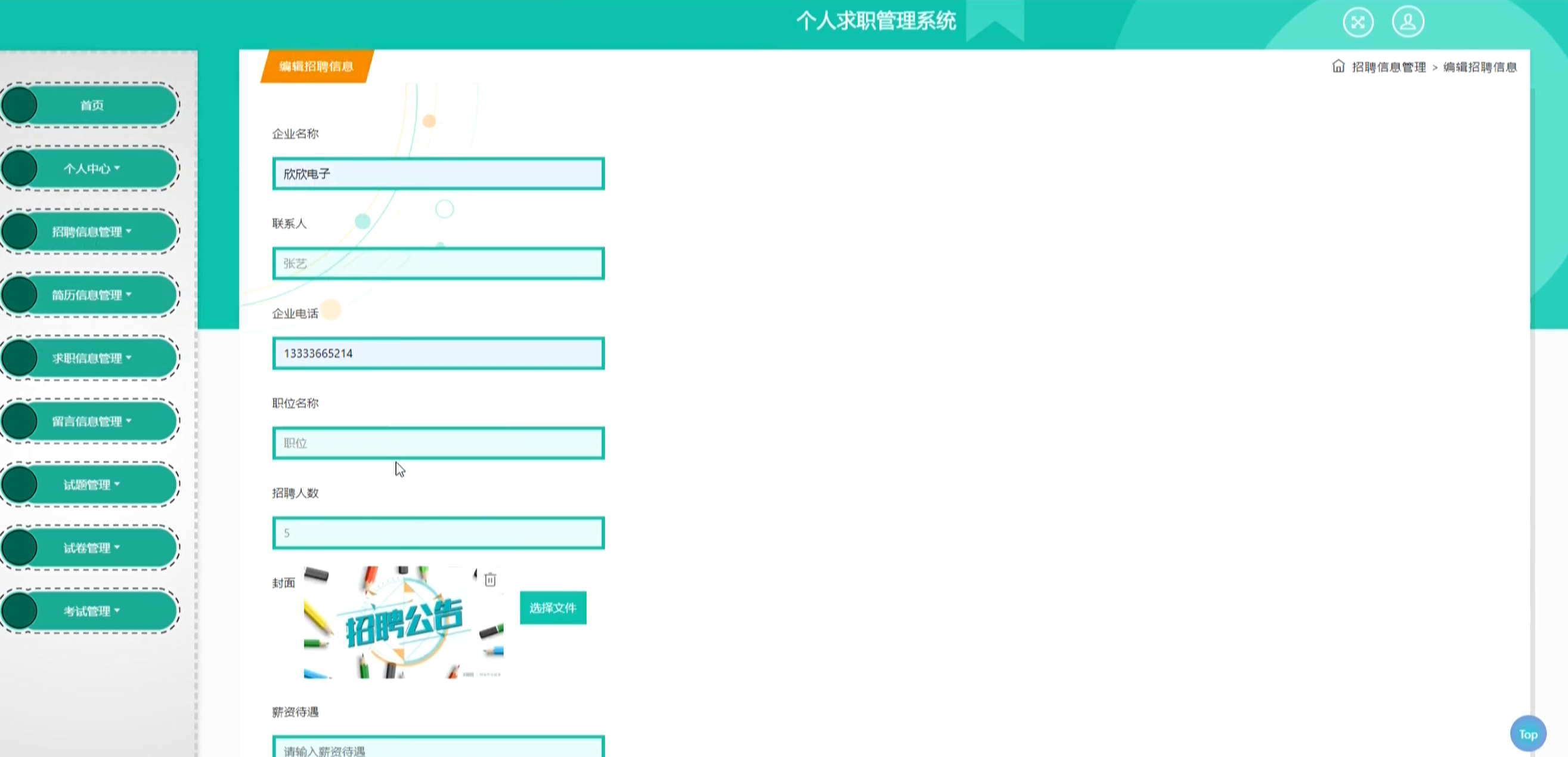This screenshot has width=1568, height=757.
Task: Click the fullscreen toggle icon in header
Action: point(1358,23)
